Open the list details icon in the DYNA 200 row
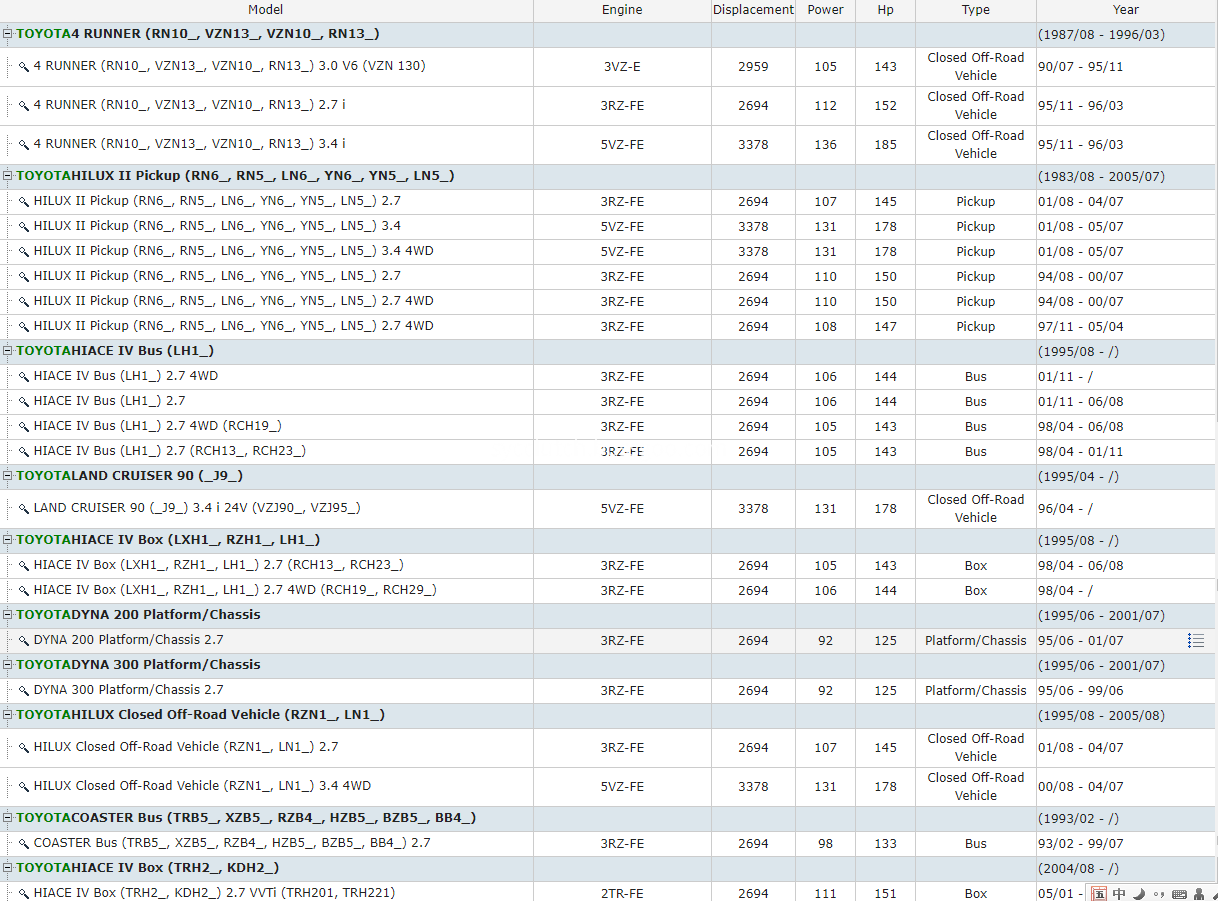 tap(1196, 641)
